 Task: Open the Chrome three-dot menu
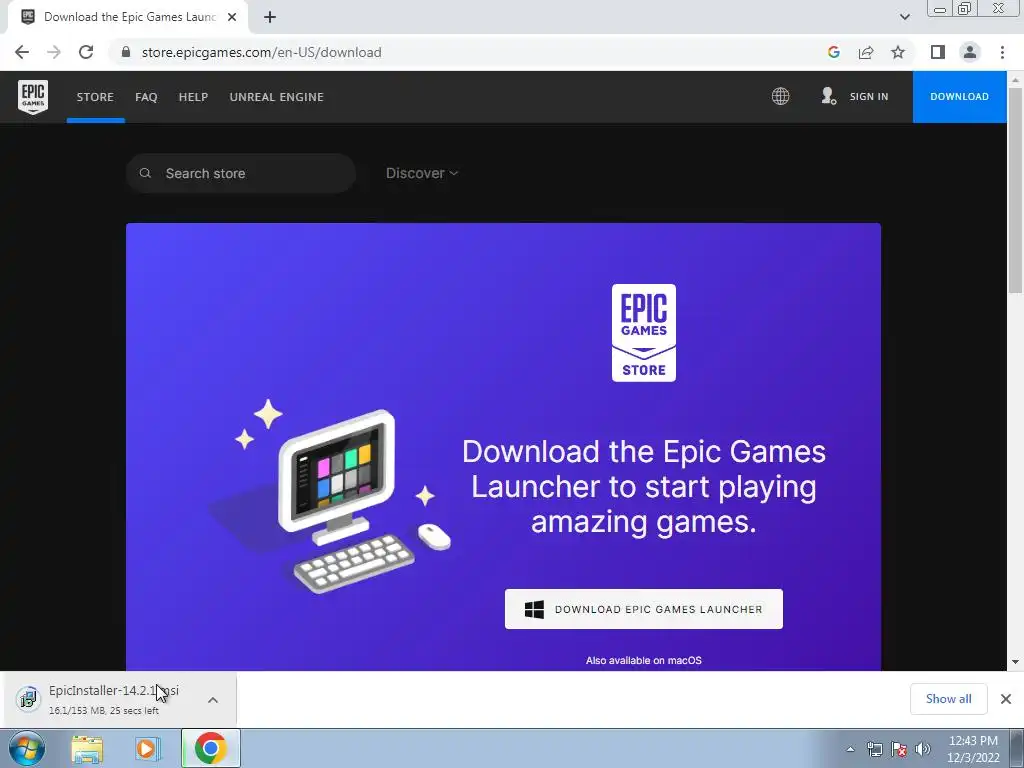point(1002,52)
